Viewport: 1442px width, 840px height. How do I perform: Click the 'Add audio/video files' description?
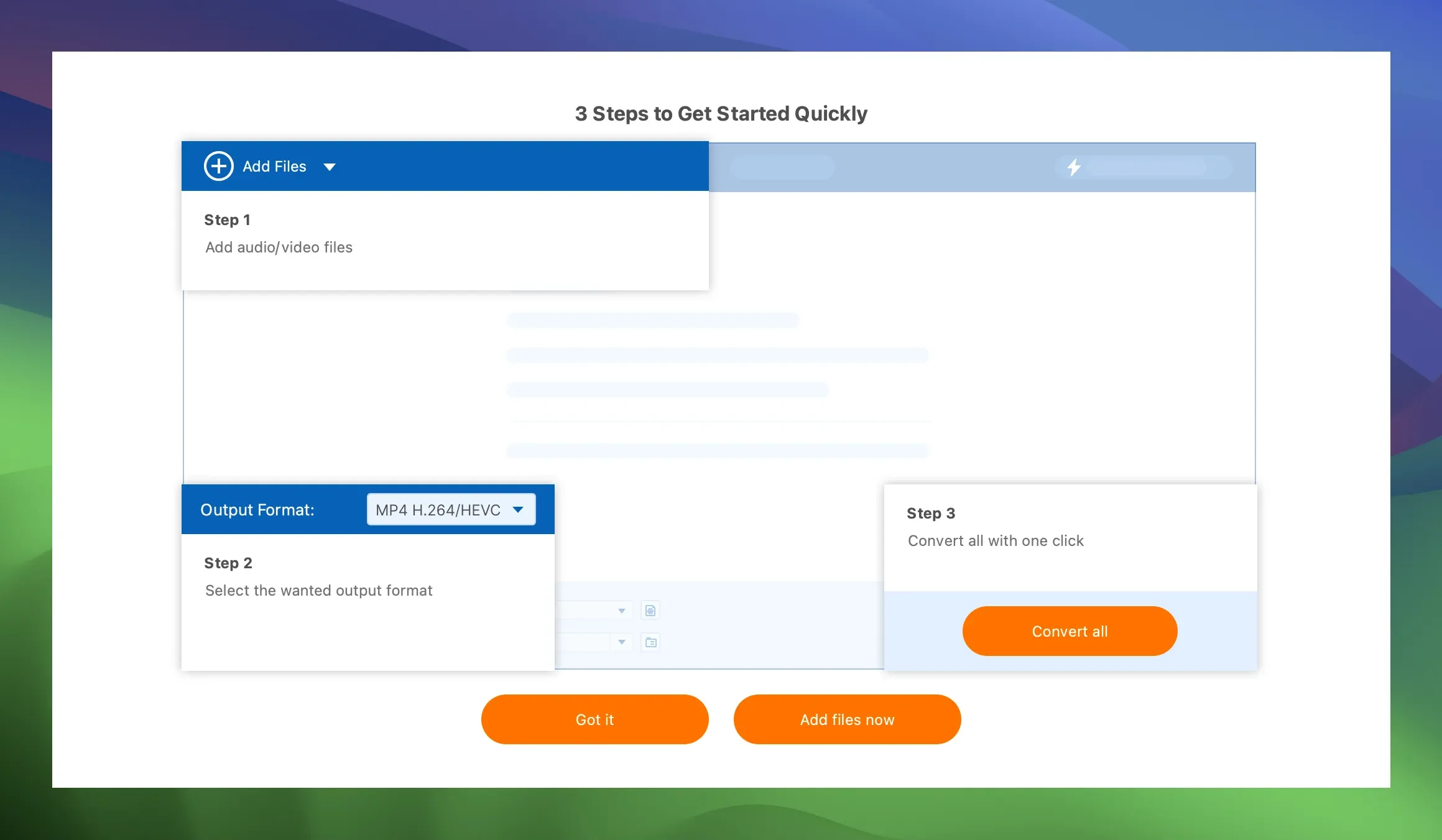279,247
